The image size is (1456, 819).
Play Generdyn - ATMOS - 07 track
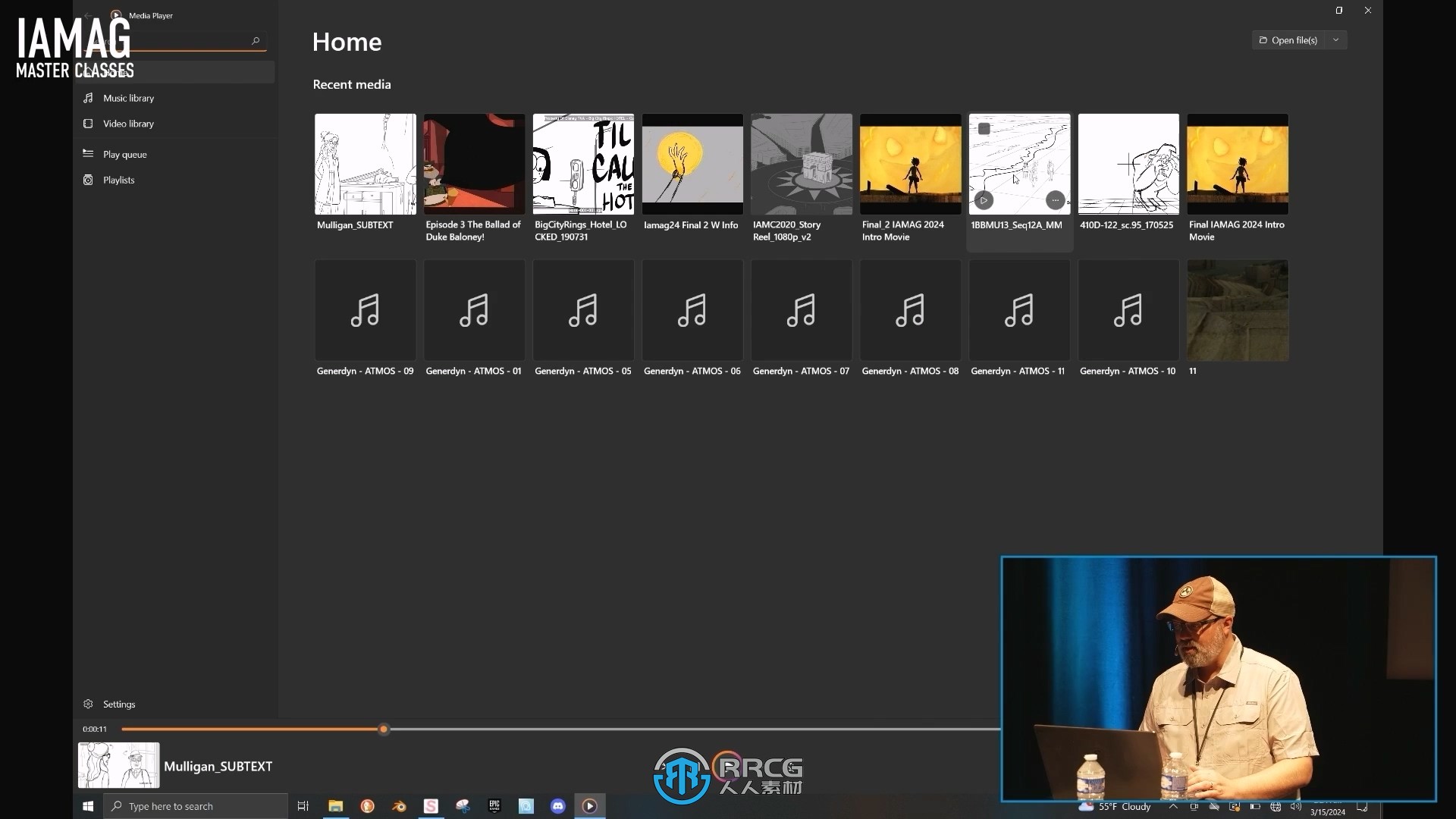point(802,310)
